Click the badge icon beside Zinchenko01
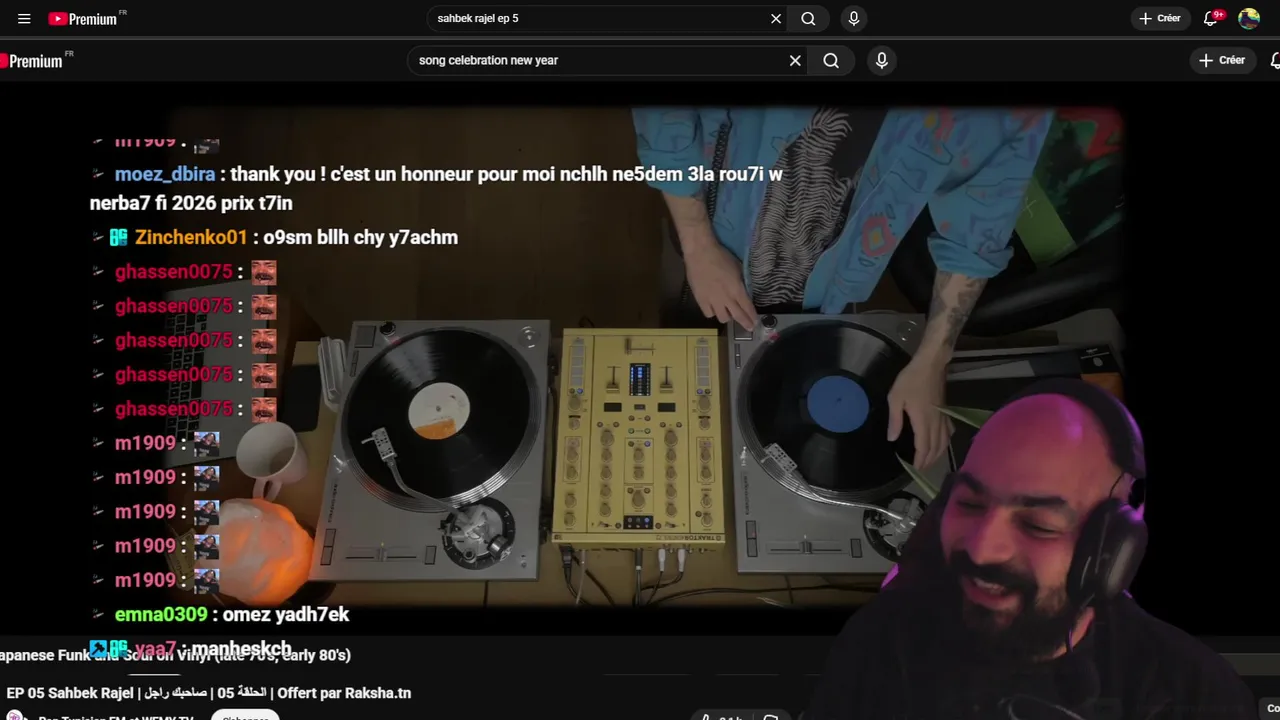1280x720 pixels. coord(119,237)
